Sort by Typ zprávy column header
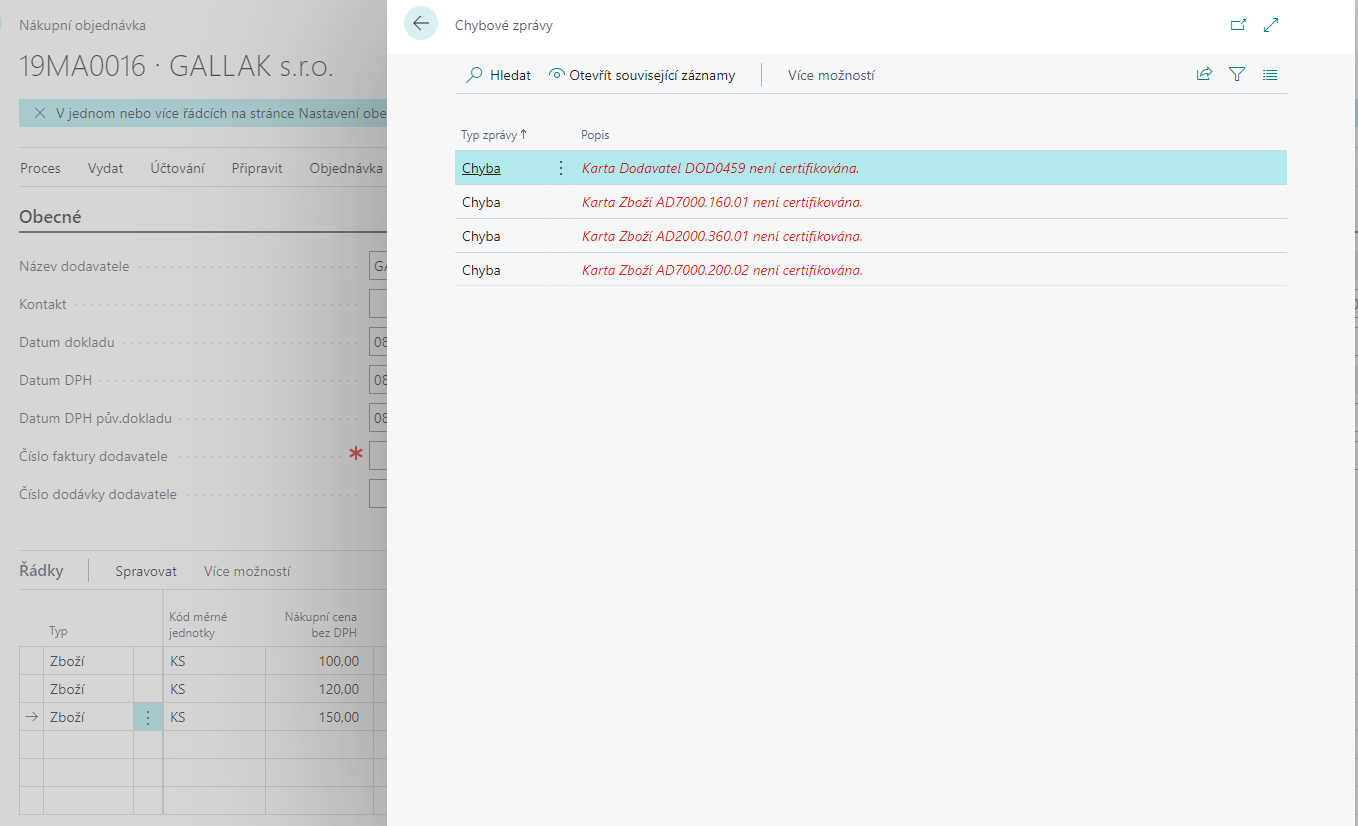The image size is (1358, 826). pos(489,134)
